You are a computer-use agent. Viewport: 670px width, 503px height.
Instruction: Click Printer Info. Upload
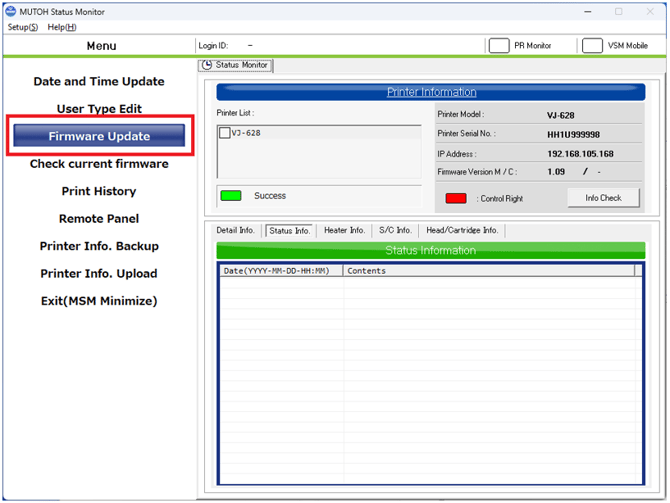click(x=99, y=273)
